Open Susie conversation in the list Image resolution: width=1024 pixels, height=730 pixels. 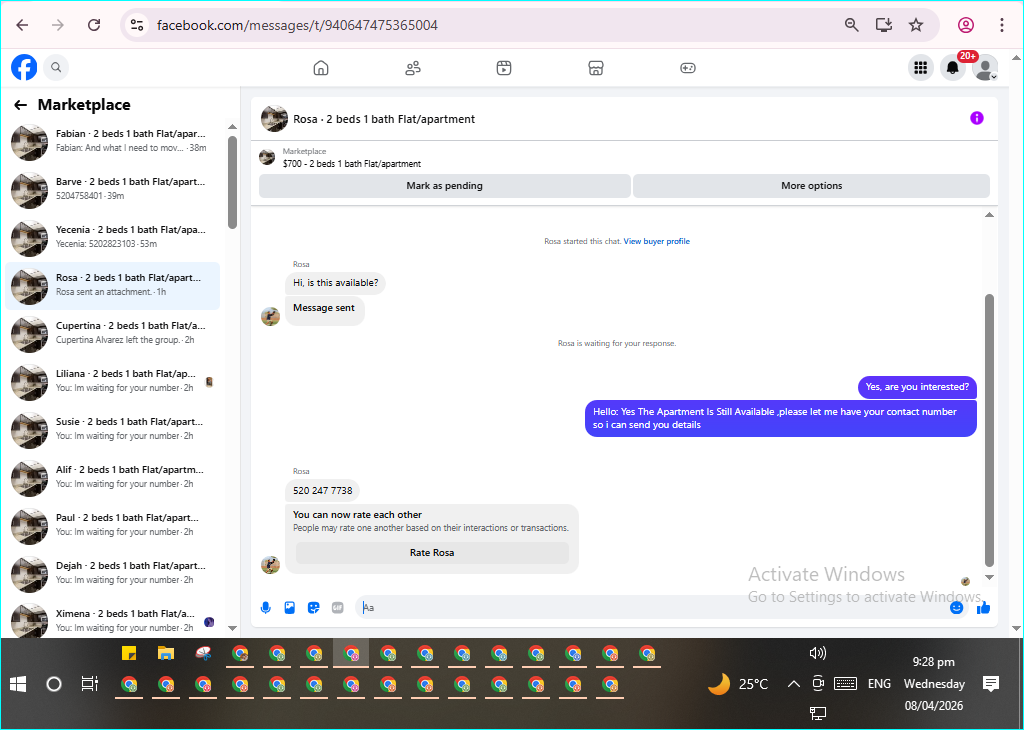112,430
